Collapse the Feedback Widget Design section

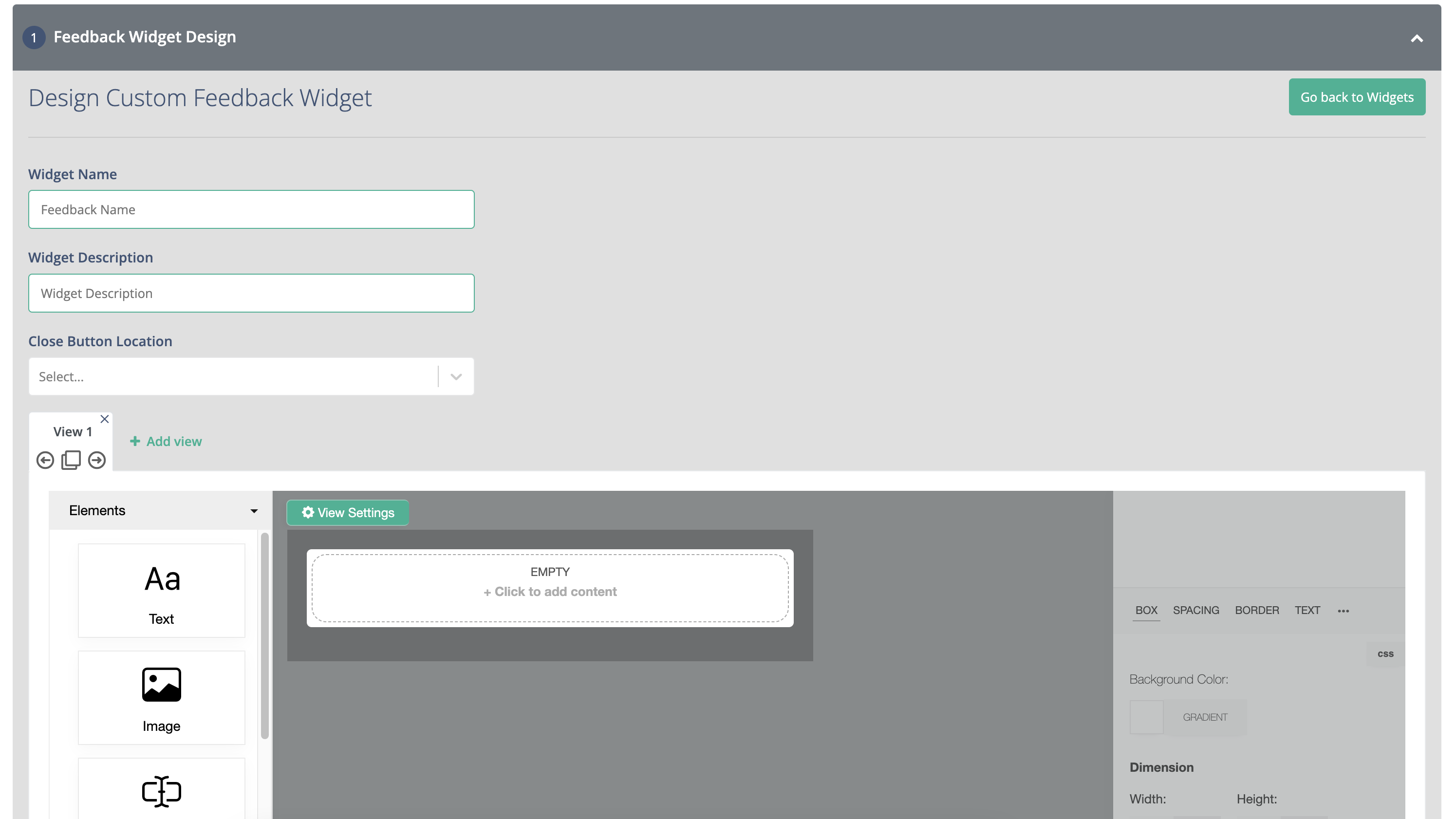[x=1417, y=38]
